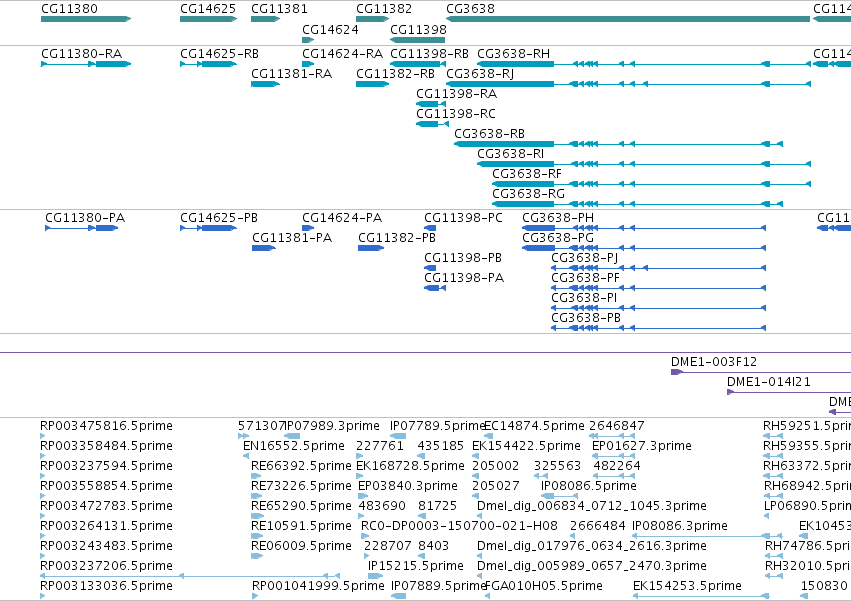Select the CG14624 gene label
This screenshot has width=851, height=601.
click(x=330, y=30)
